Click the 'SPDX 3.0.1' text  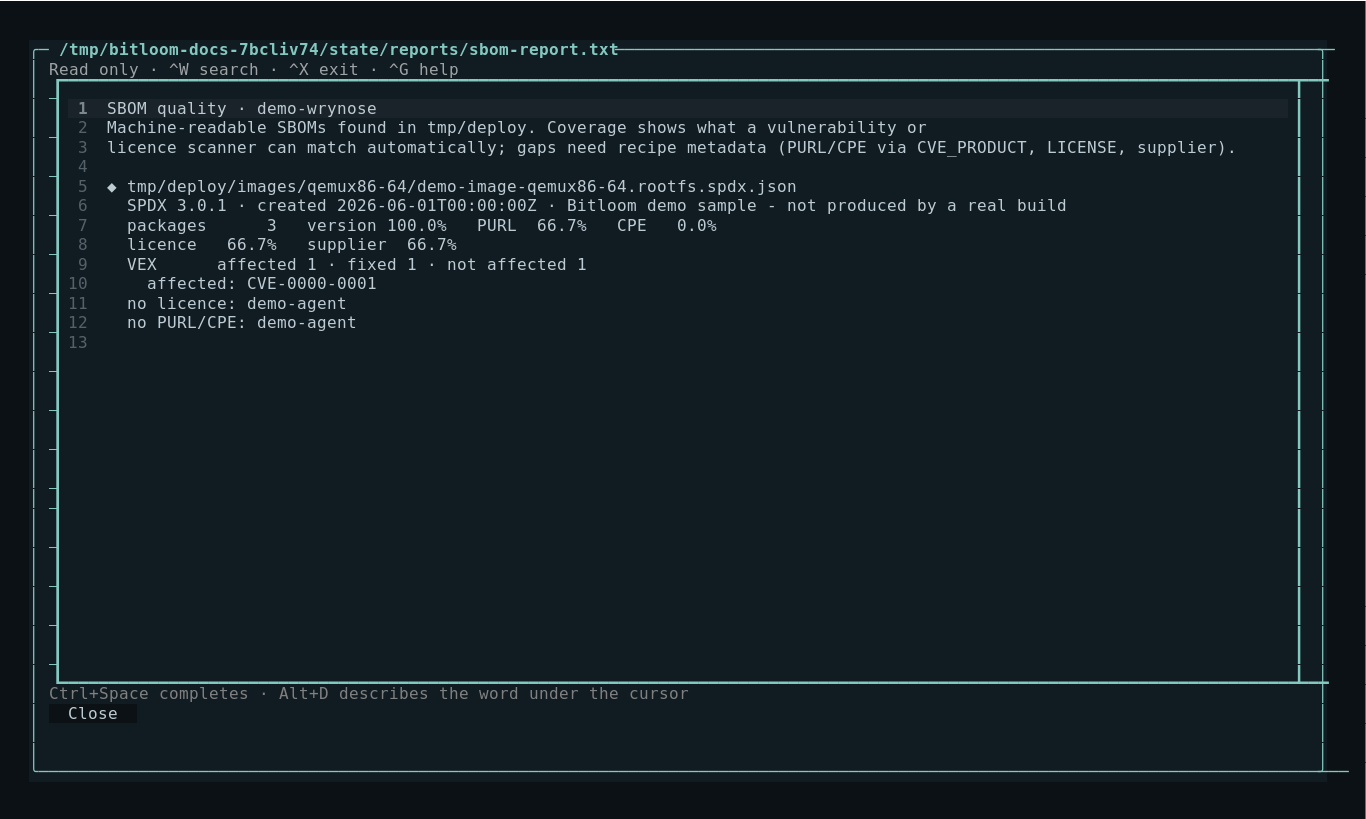(177, 205)
